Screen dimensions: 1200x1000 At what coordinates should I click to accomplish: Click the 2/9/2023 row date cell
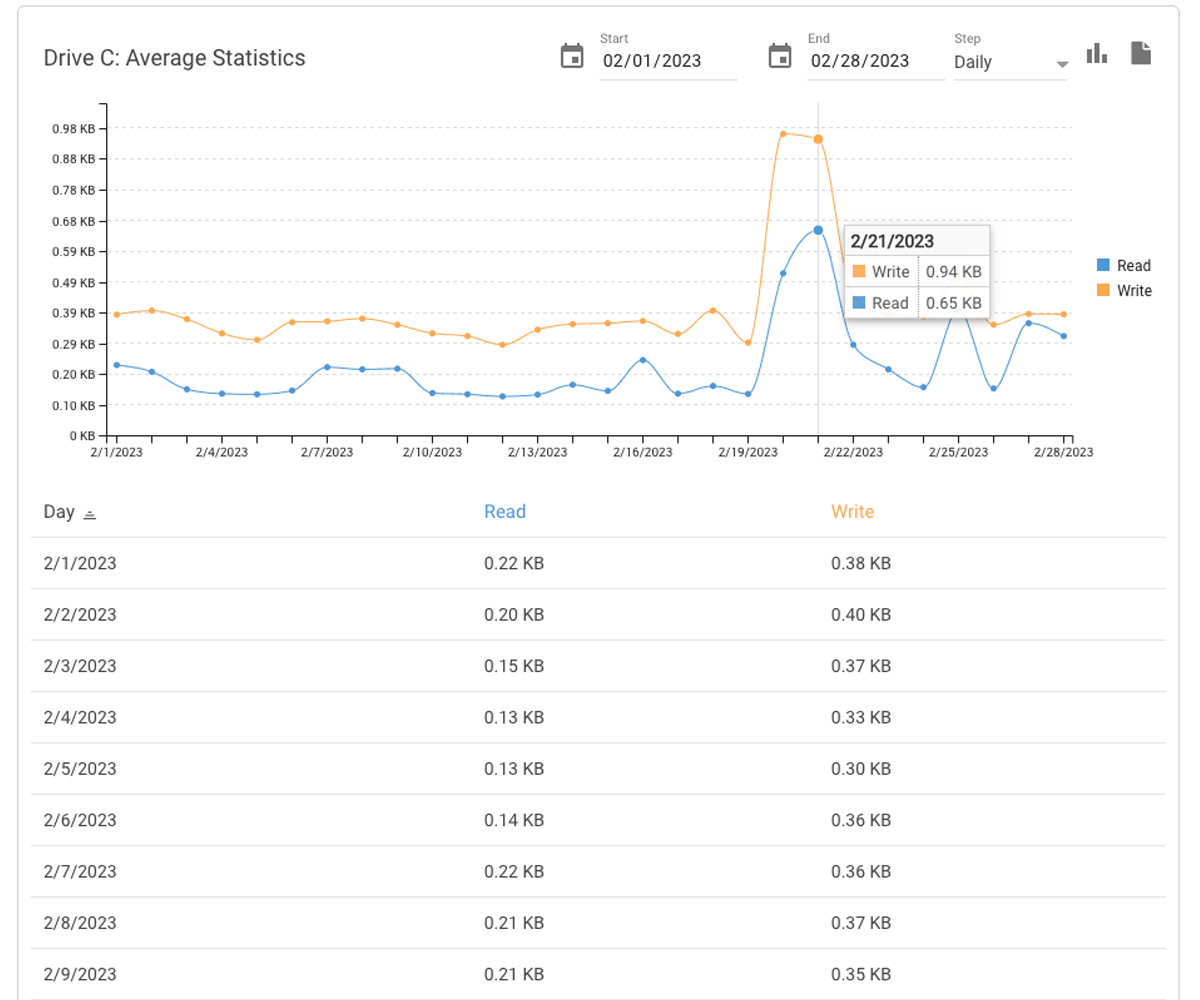pyautogui.click(x=80, y=974)
